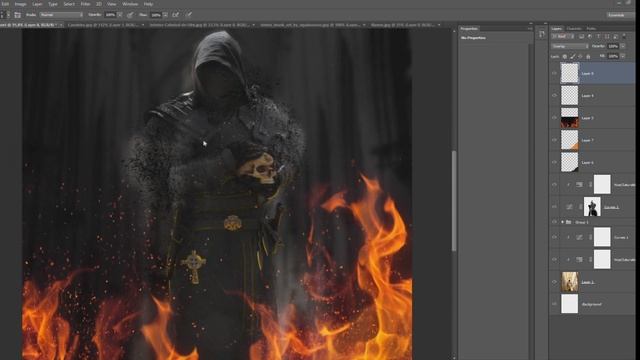Switch to the Channels tab

pos(574,29)
